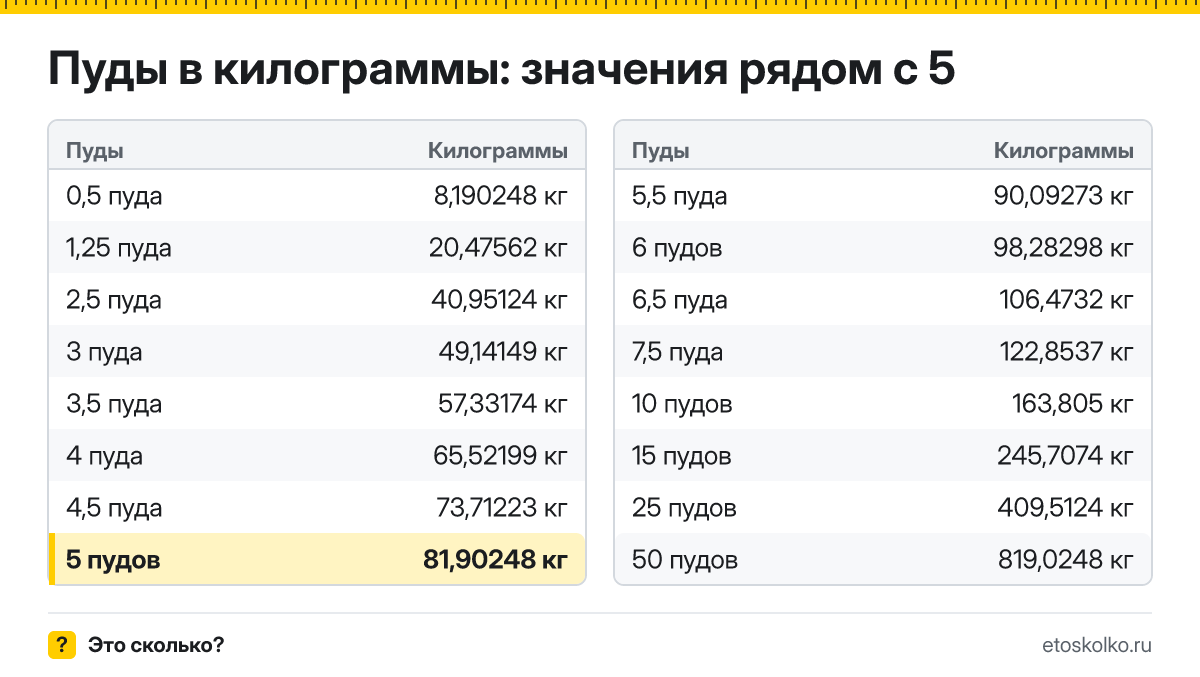Image resolution: width=1200 pixels, height=677 pixels.
Task: Select the '1,25 пуда' cell
Action: click(119, 249)
